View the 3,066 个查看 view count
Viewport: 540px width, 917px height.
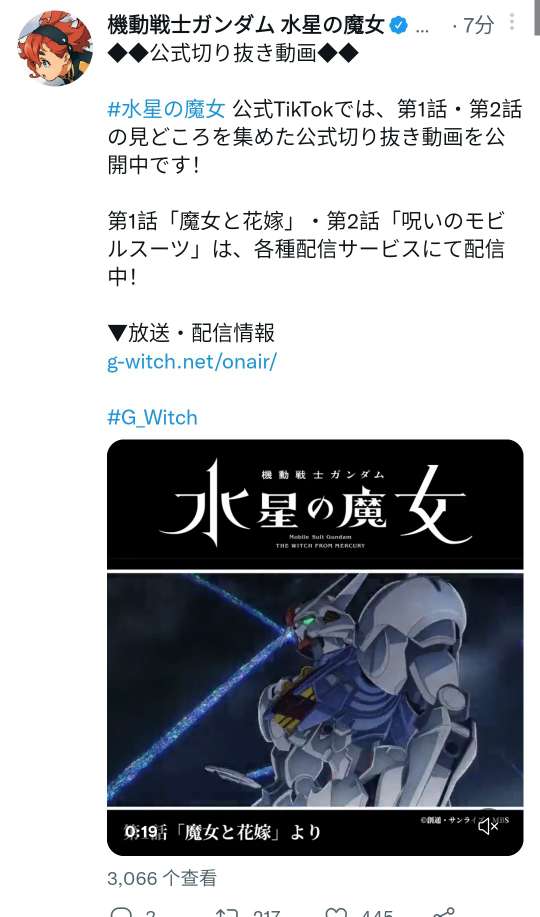[x=162, y=878]
